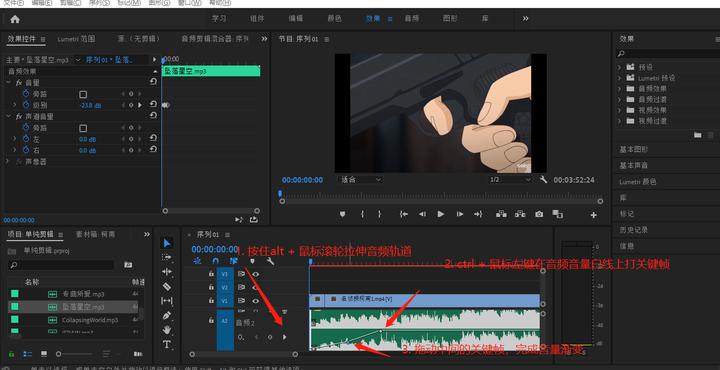This screenshot has height=370, width=720.
Task: Play the sequence in Program monitor
Action: (441, 214)
